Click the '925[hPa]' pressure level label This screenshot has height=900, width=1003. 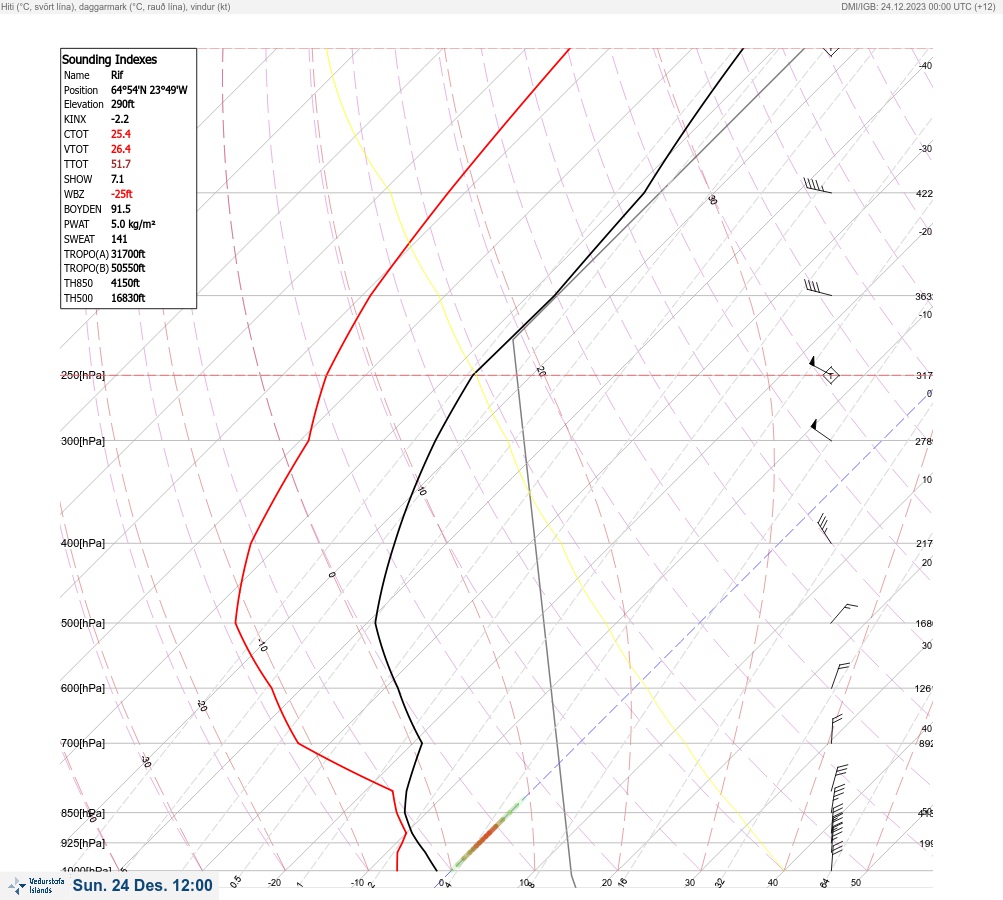click(x=83, y=843)
